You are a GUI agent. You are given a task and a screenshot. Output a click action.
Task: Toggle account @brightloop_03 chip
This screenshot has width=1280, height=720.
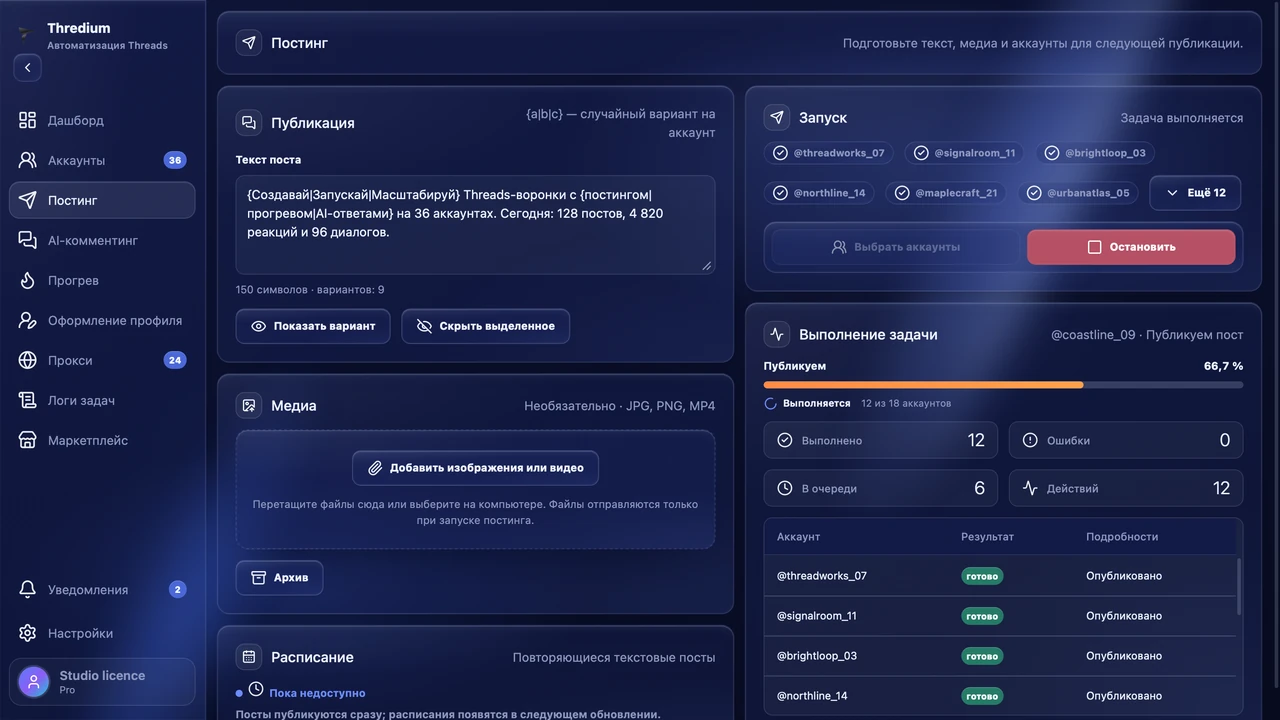coord(1096,153)
